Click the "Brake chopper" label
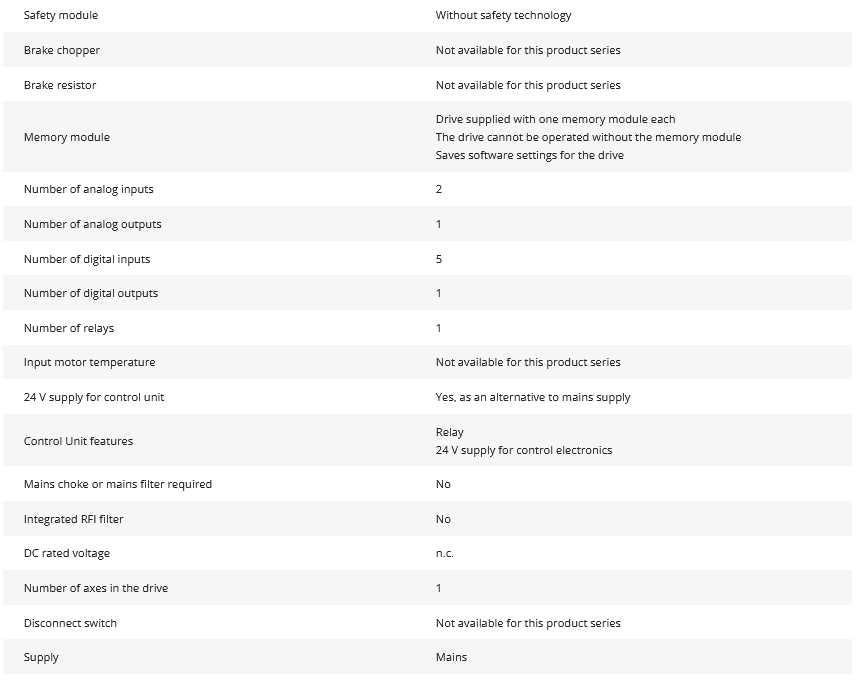Image resolution: width=858 pixels, height=681 pixels. (x=62, y=50)
